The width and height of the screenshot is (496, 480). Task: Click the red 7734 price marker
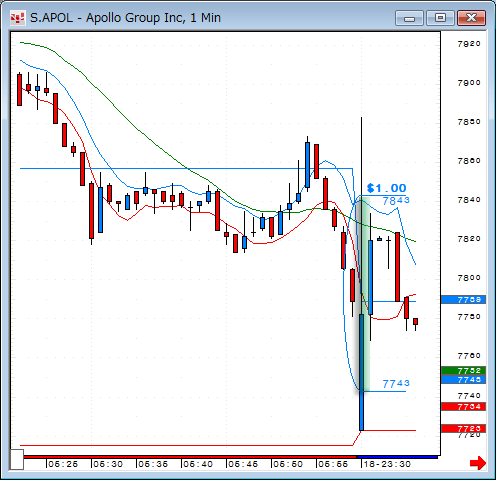pos(463,406)
